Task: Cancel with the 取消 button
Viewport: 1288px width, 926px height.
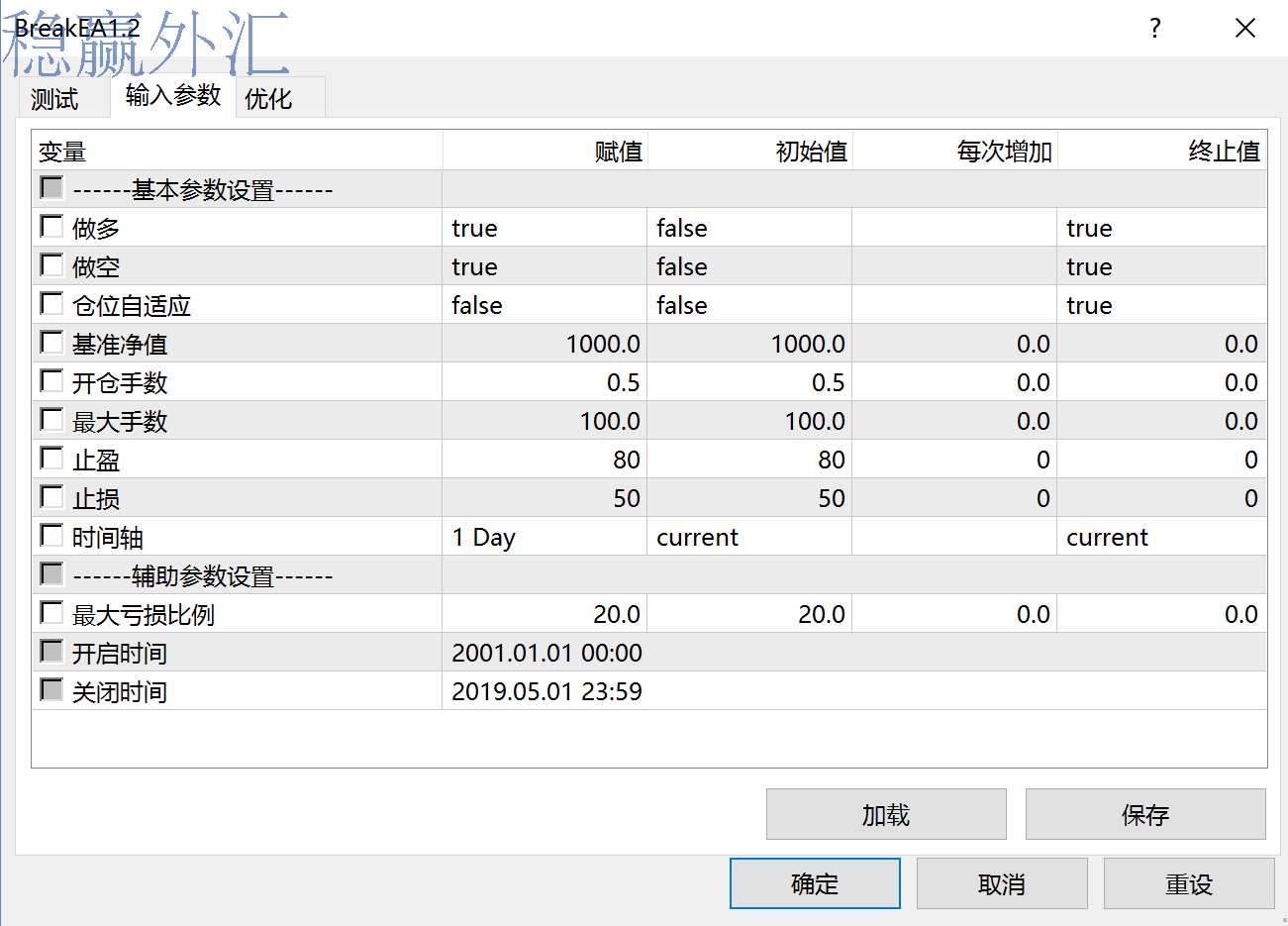Action: coord(1002,883)
